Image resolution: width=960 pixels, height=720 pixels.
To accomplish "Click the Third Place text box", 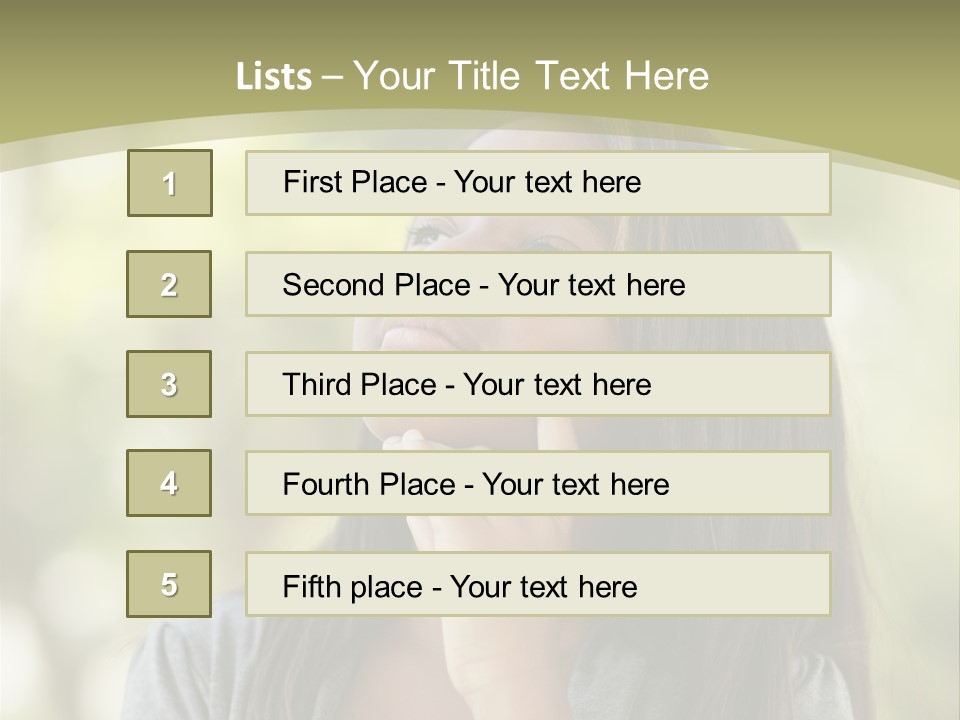I will pyautogui.click(x=537, y=384).
